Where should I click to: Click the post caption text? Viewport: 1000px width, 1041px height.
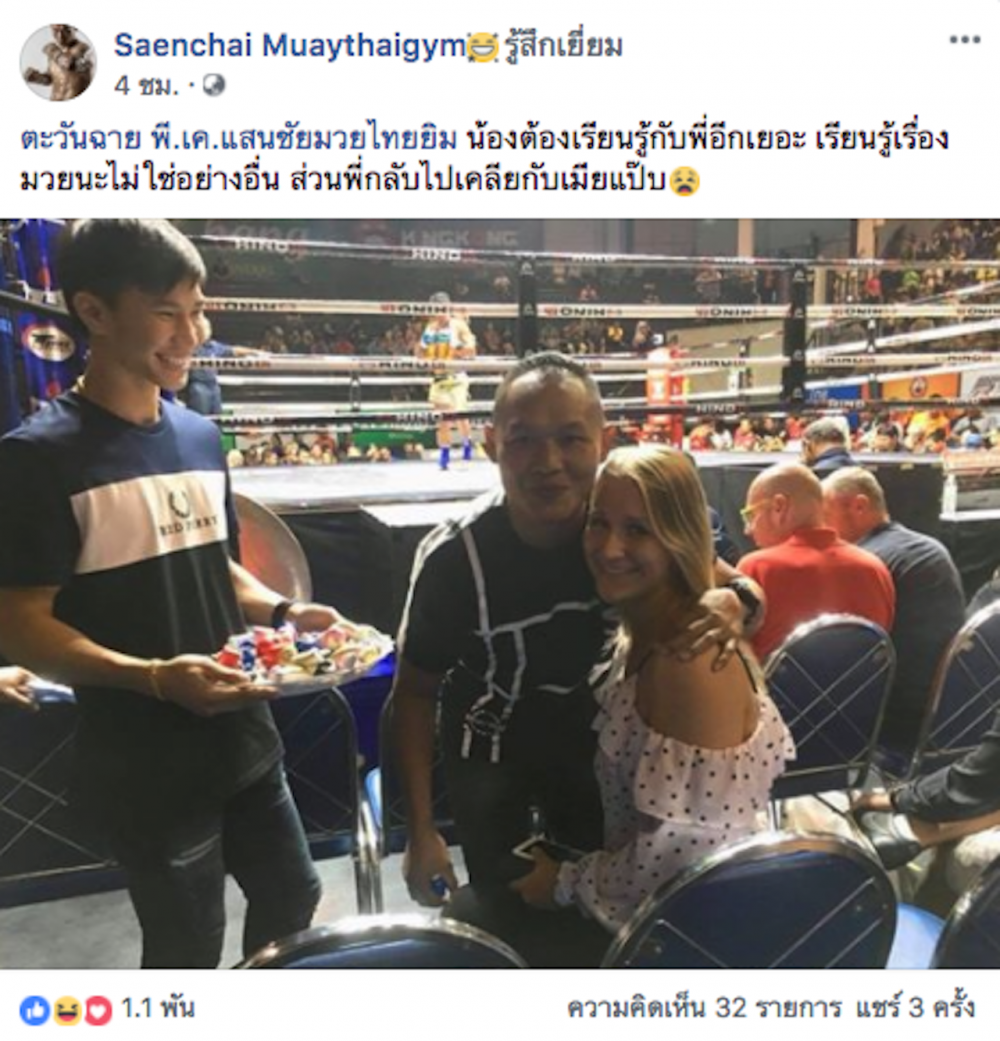coord(485,159)
